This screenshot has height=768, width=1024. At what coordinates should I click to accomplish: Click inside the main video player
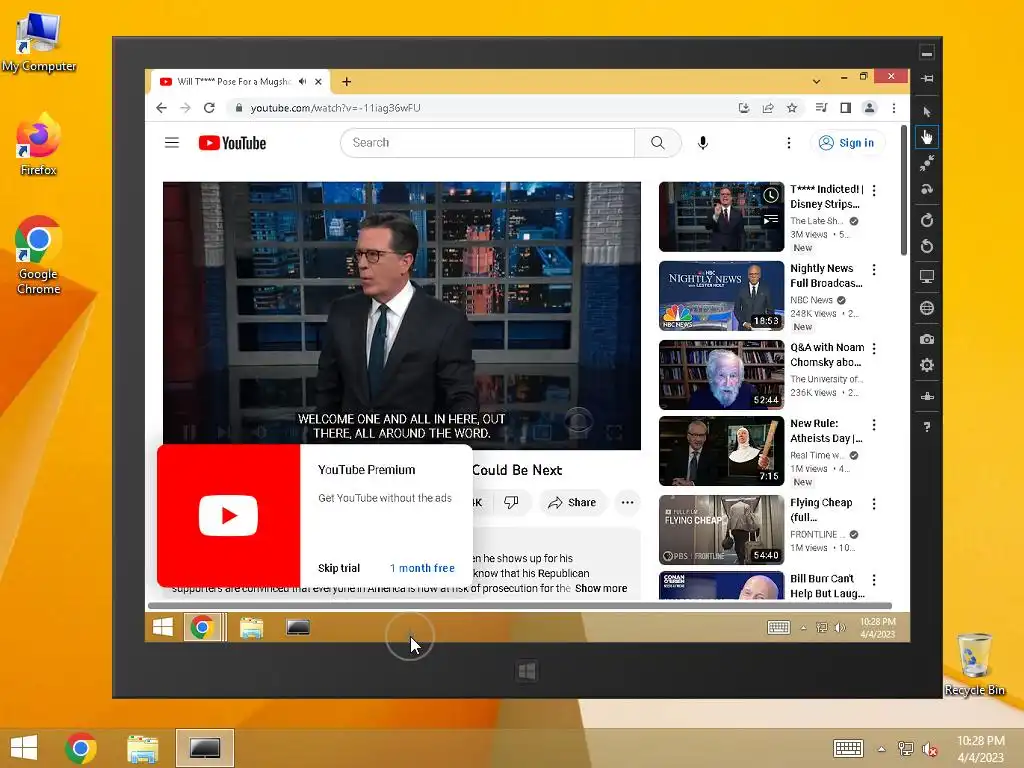(x=402, y=315)
